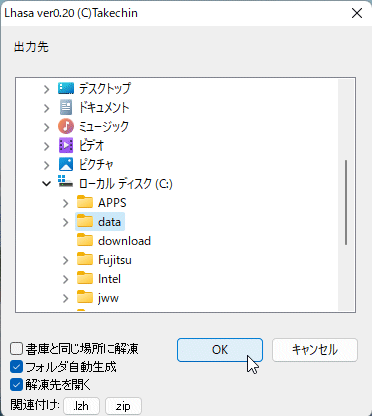Select the APPS folder icon
Viewport: 372px width, 416px height.
click(x=85, y=202)
